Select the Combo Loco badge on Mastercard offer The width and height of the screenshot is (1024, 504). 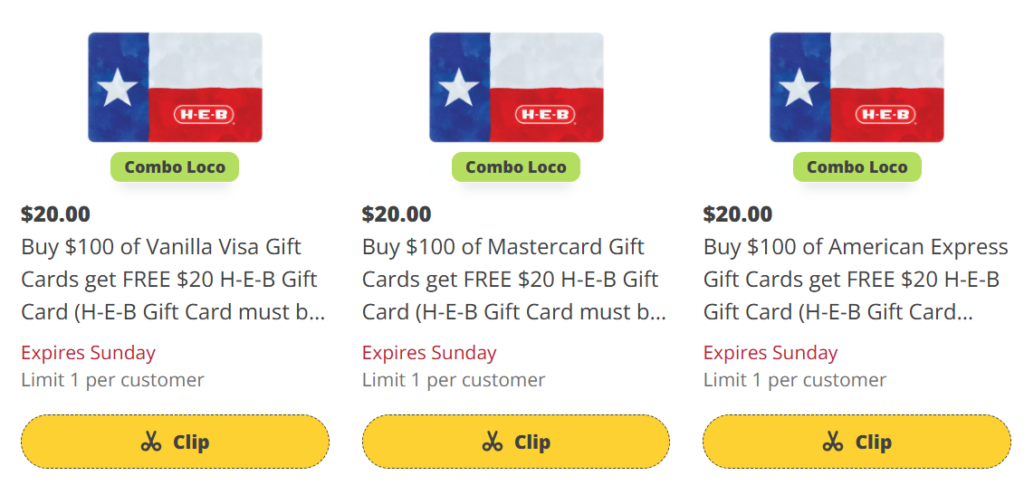(516, 167)
